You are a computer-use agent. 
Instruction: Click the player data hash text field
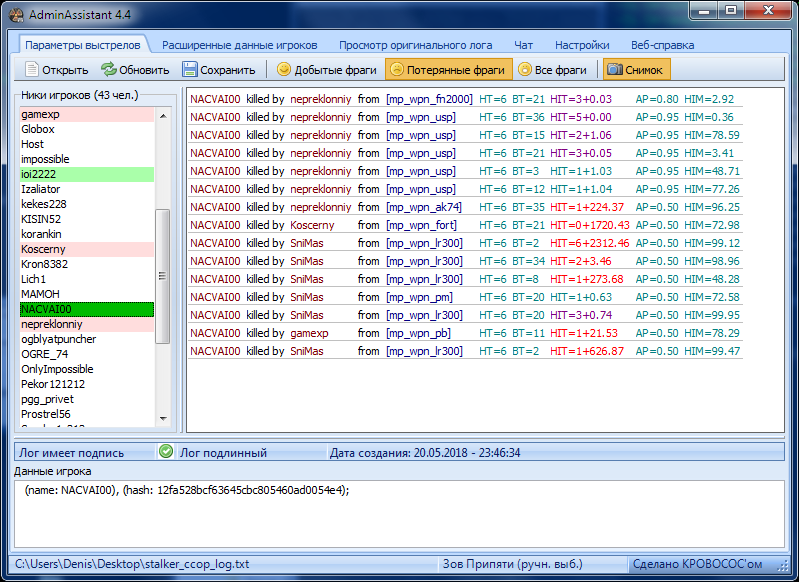click(x=399, y=514)
